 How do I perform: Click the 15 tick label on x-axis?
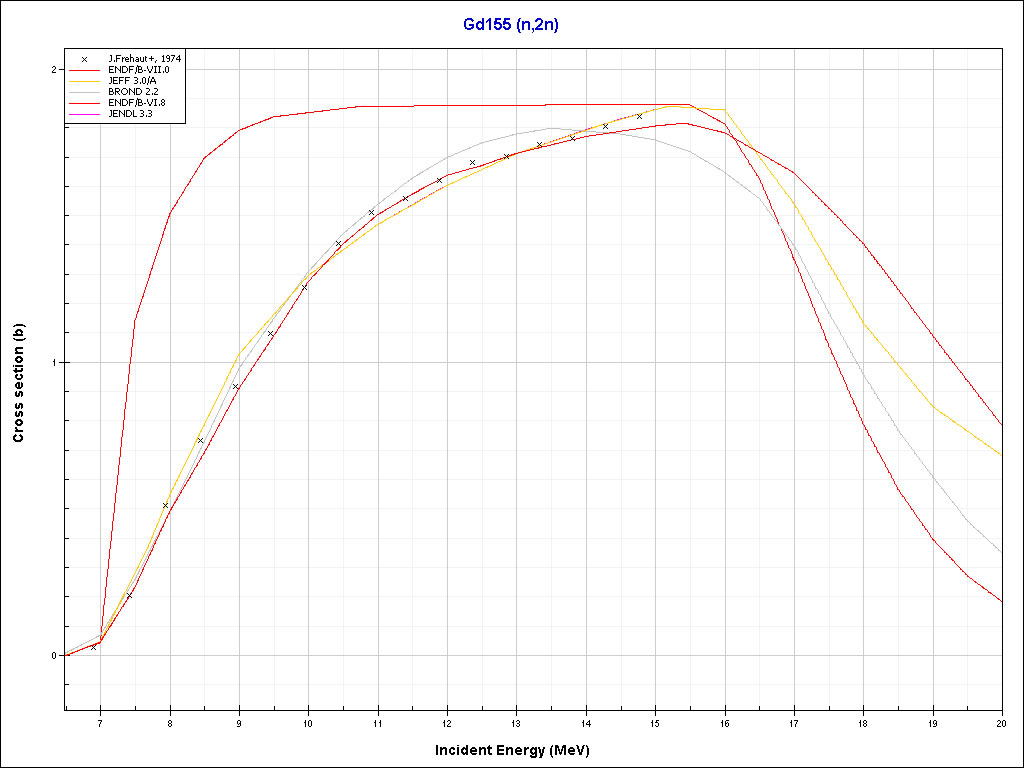pyautogui.click(x=655, y=723)
